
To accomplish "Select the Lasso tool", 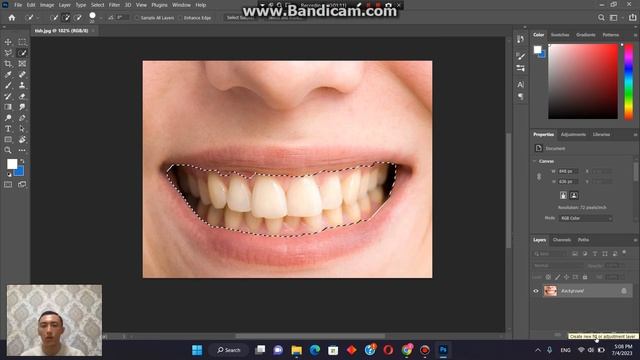I will (8, 53).
